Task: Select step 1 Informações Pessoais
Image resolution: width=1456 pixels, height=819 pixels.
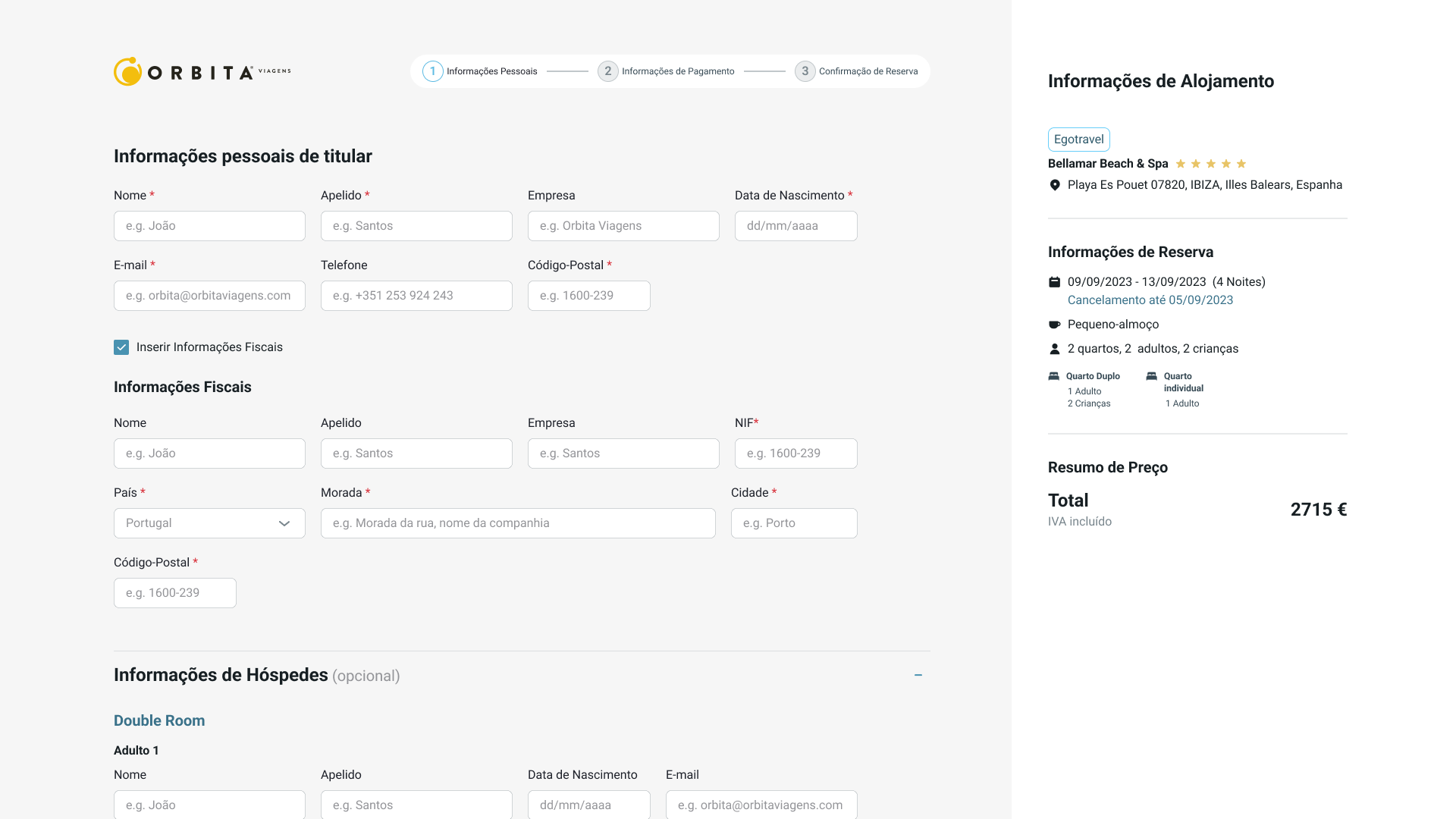Action: pos(480,71)
